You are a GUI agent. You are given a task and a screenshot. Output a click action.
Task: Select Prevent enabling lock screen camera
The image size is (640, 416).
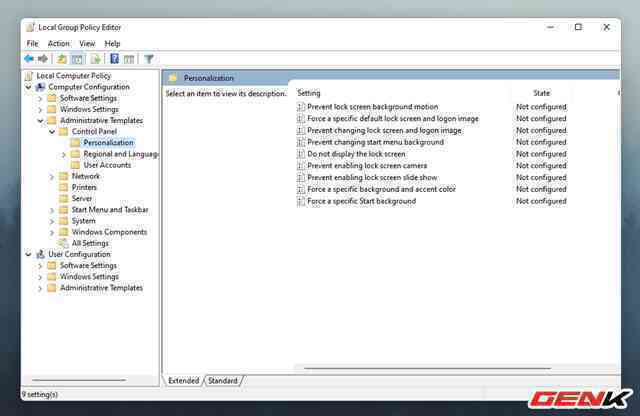pos(367,166)
